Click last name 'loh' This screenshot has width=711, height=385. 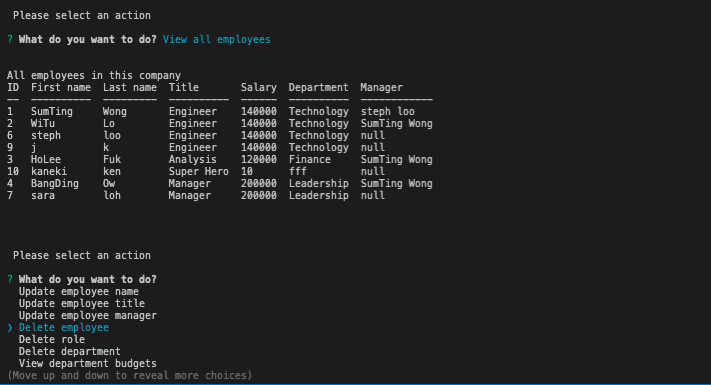[112, 195]
